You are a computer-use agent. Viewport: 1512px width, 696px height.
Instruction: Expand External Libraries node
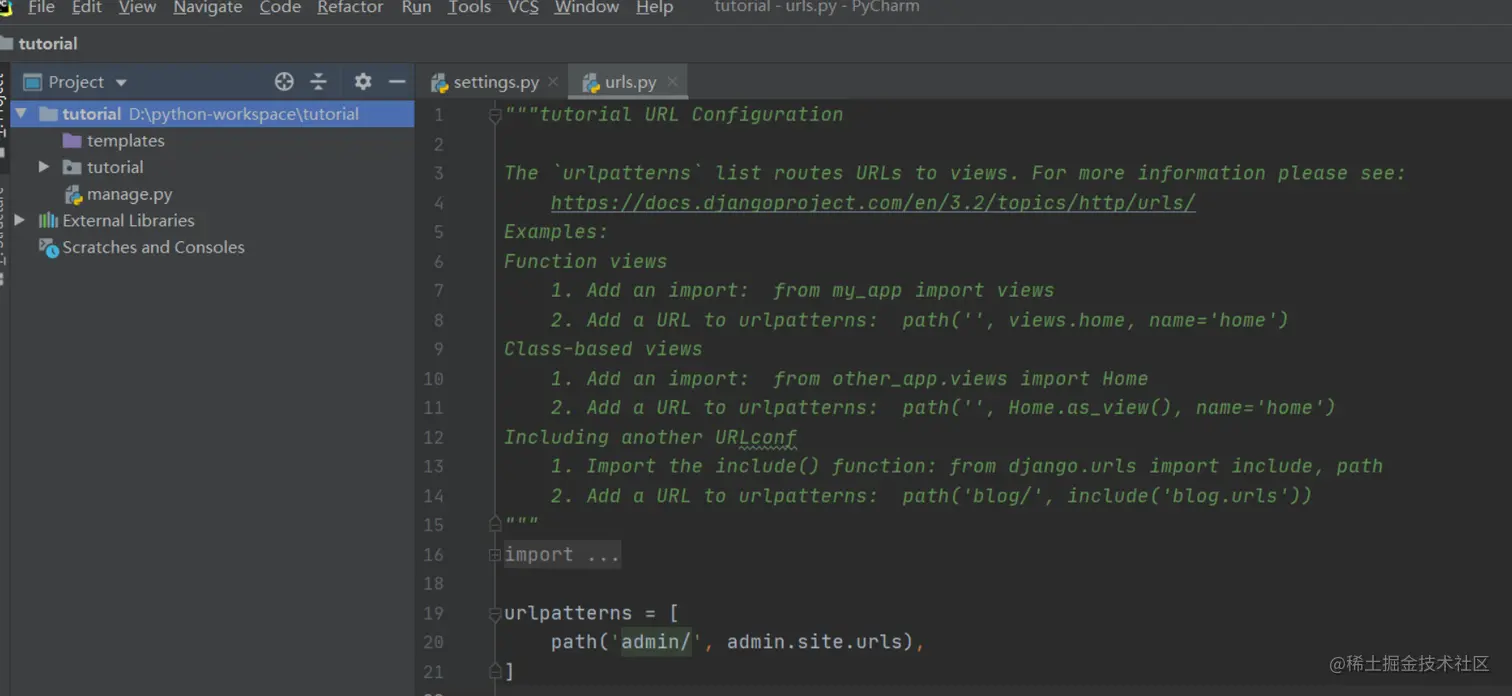(20, 220)
